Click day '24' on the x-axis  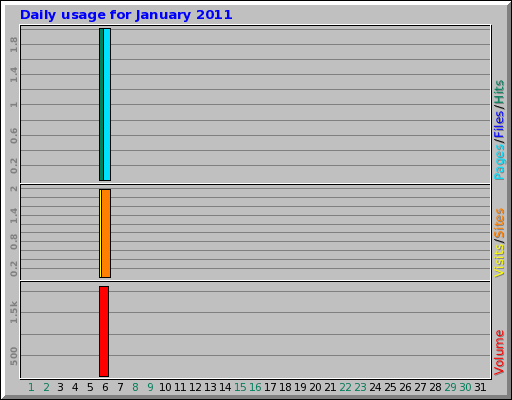(x=375, y=387)
